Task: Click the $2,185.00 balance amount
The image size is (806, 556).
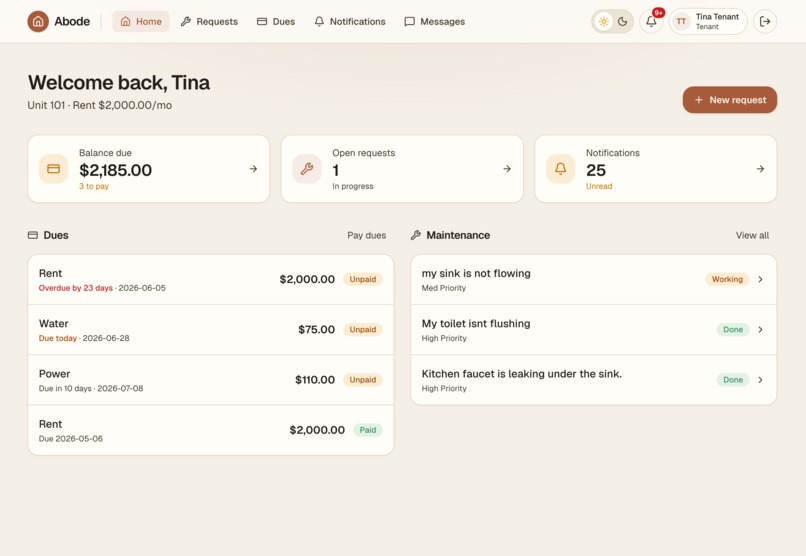Action: 115,170
